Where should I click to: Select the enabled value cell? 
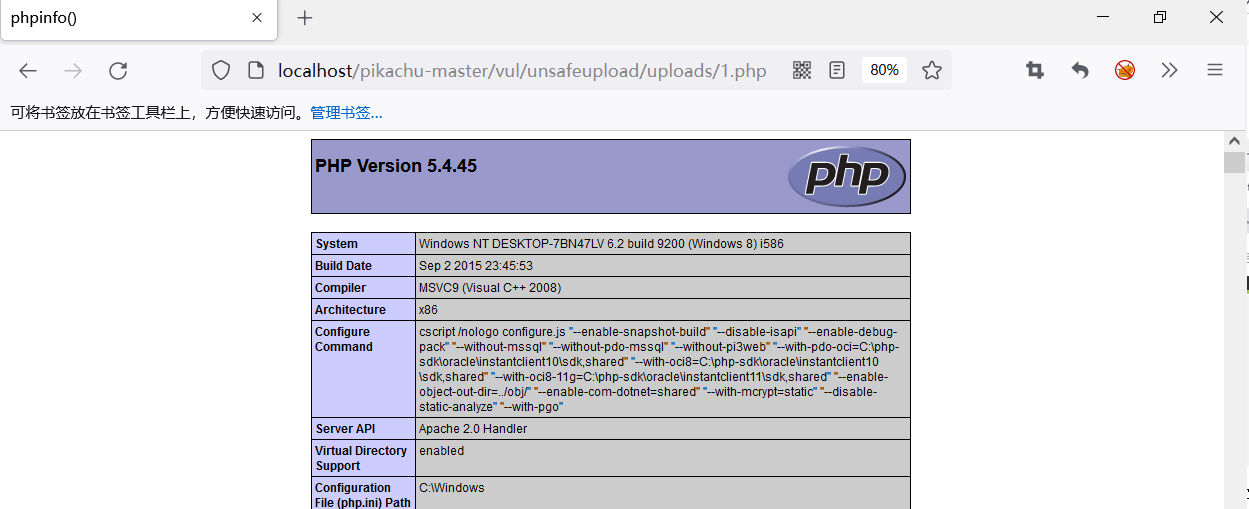pyautogui.click(x=663, y=458)
